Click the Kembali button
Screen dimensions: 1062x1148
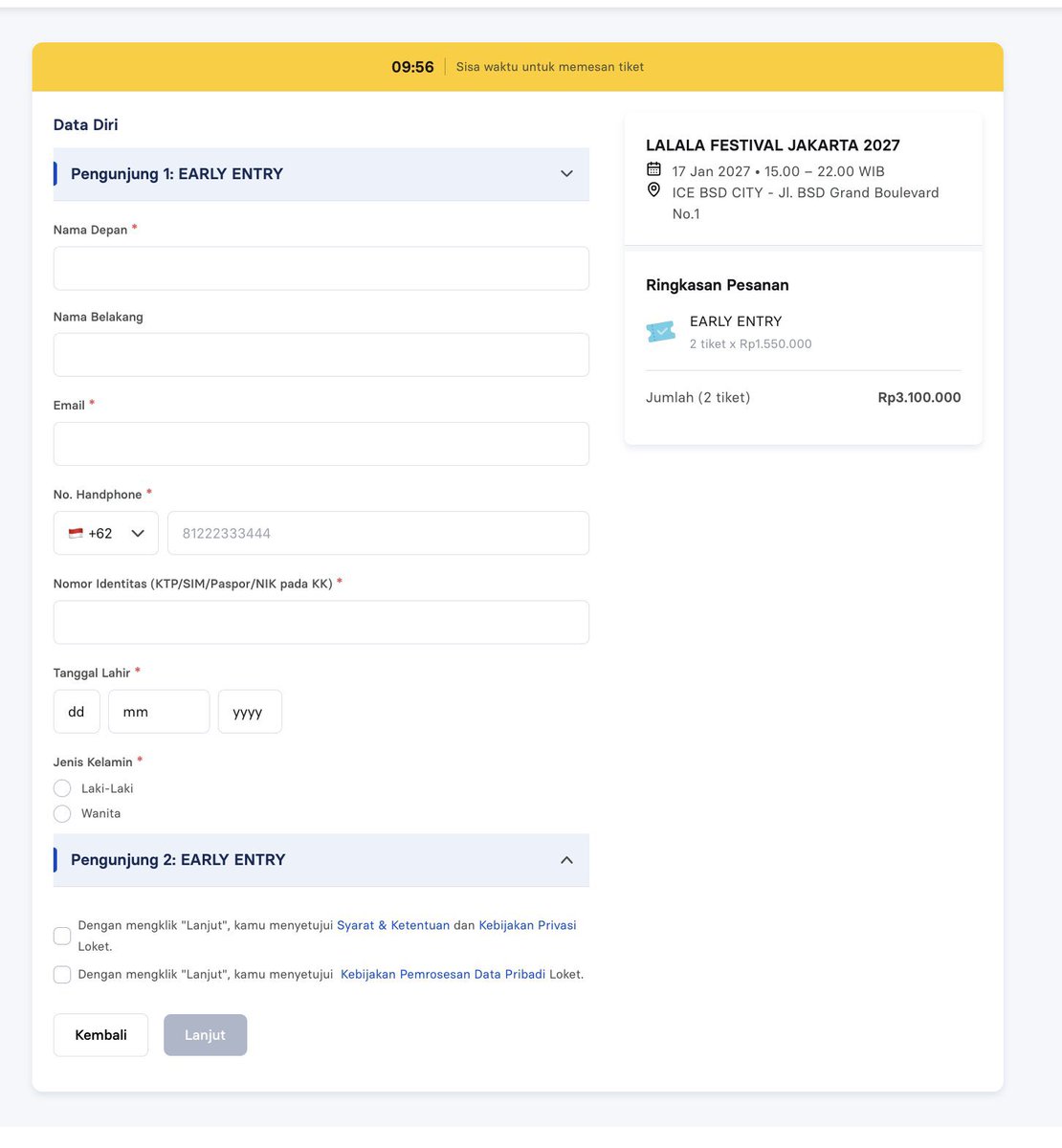coord(100,1035)
